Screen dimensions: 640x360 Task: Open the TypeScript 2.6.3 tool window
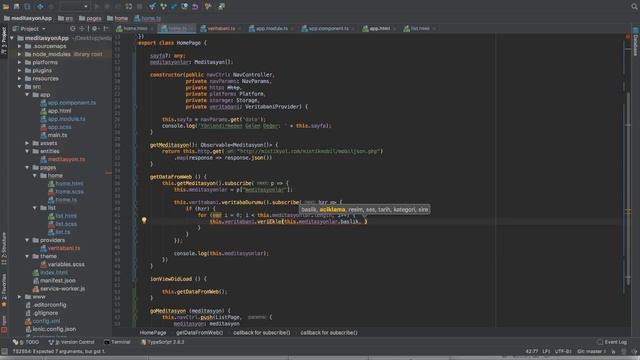click(x=162, y=342)
